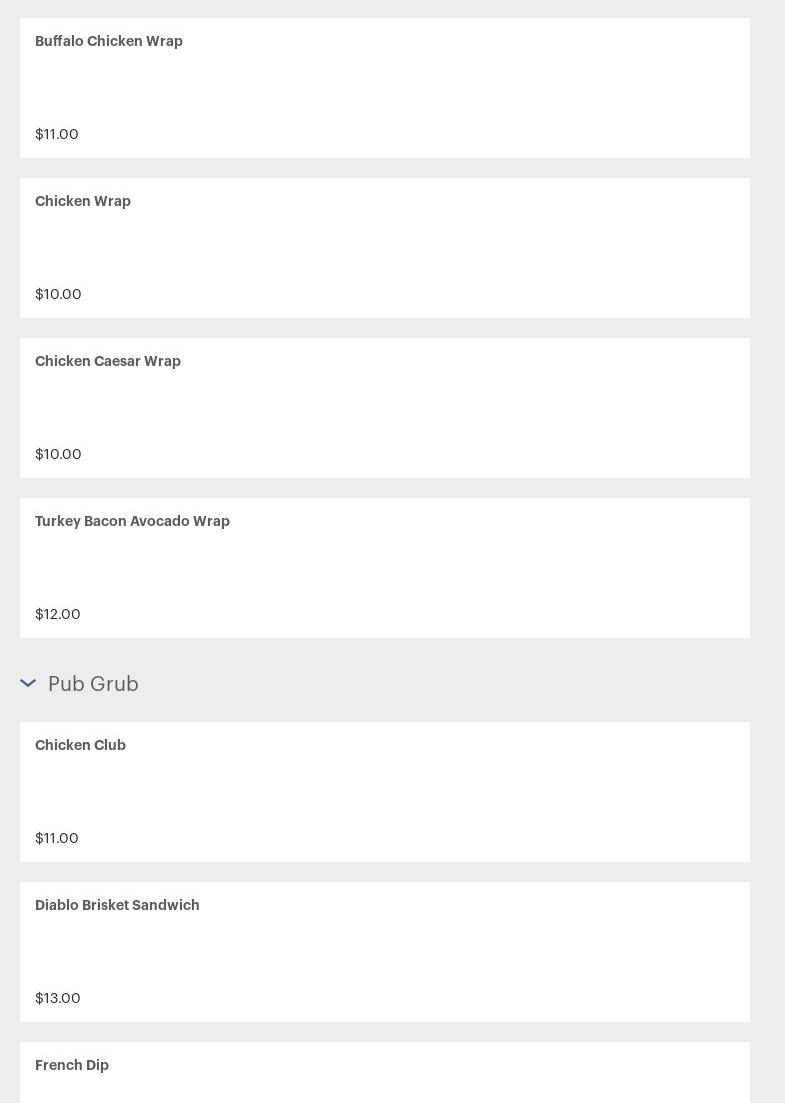Click the Pub Grub section heading
785x1103 pixels.
(x=93, y=684)
